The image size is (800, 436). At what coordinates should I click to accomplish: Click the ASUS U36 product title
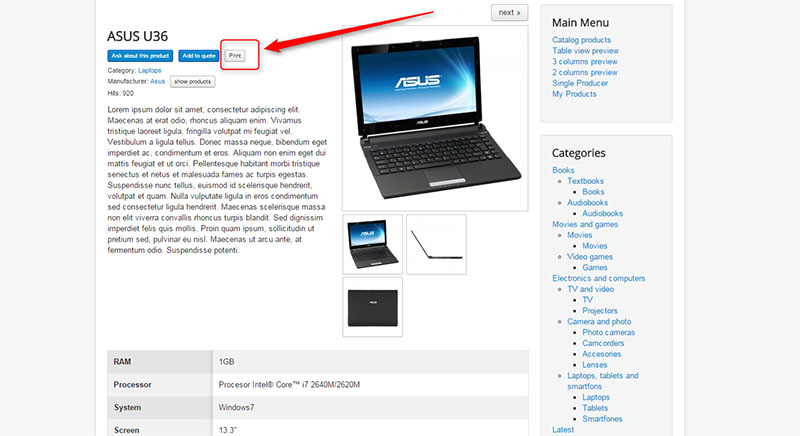click(137, 36)
